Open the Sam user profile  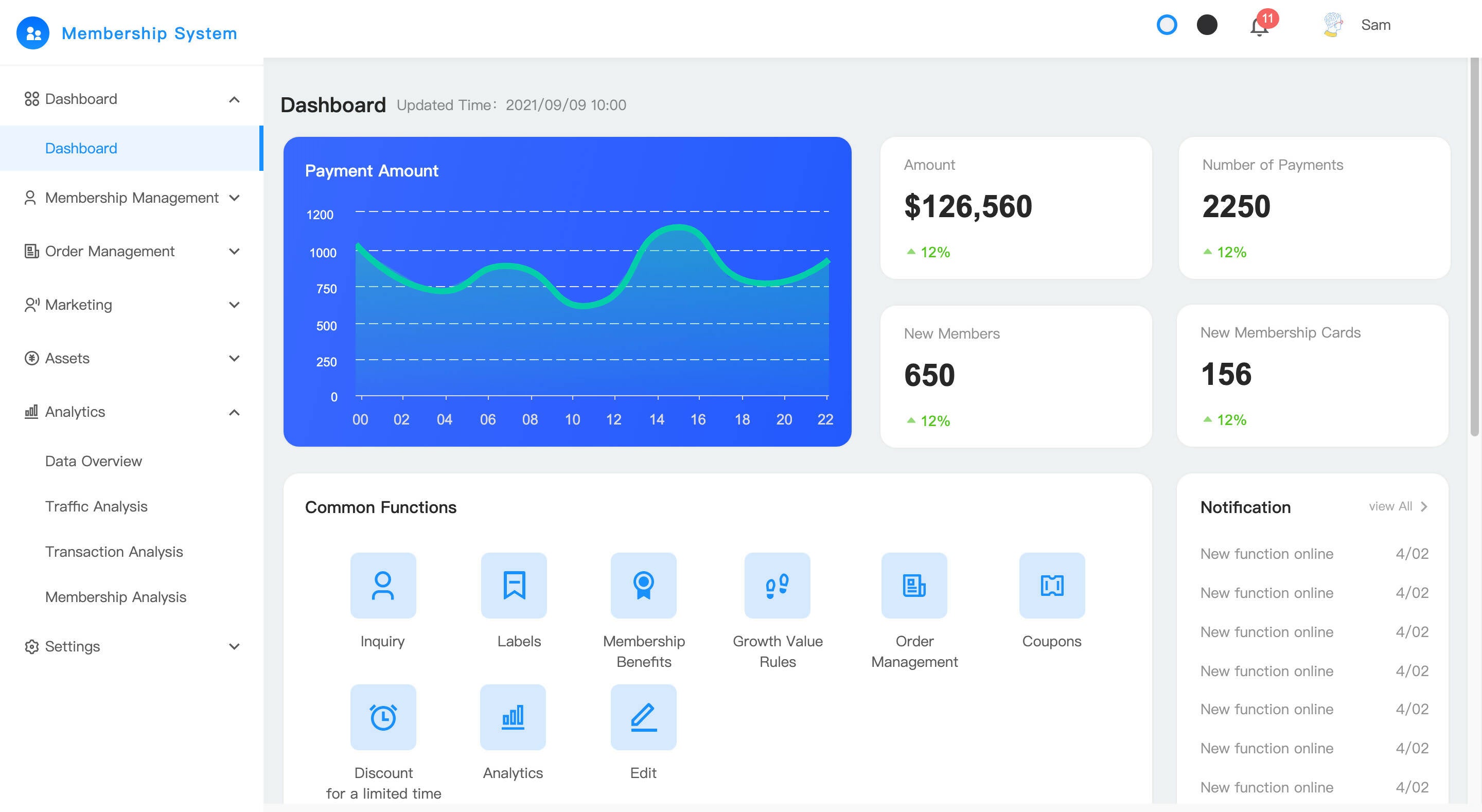(x=1374, y=25)
